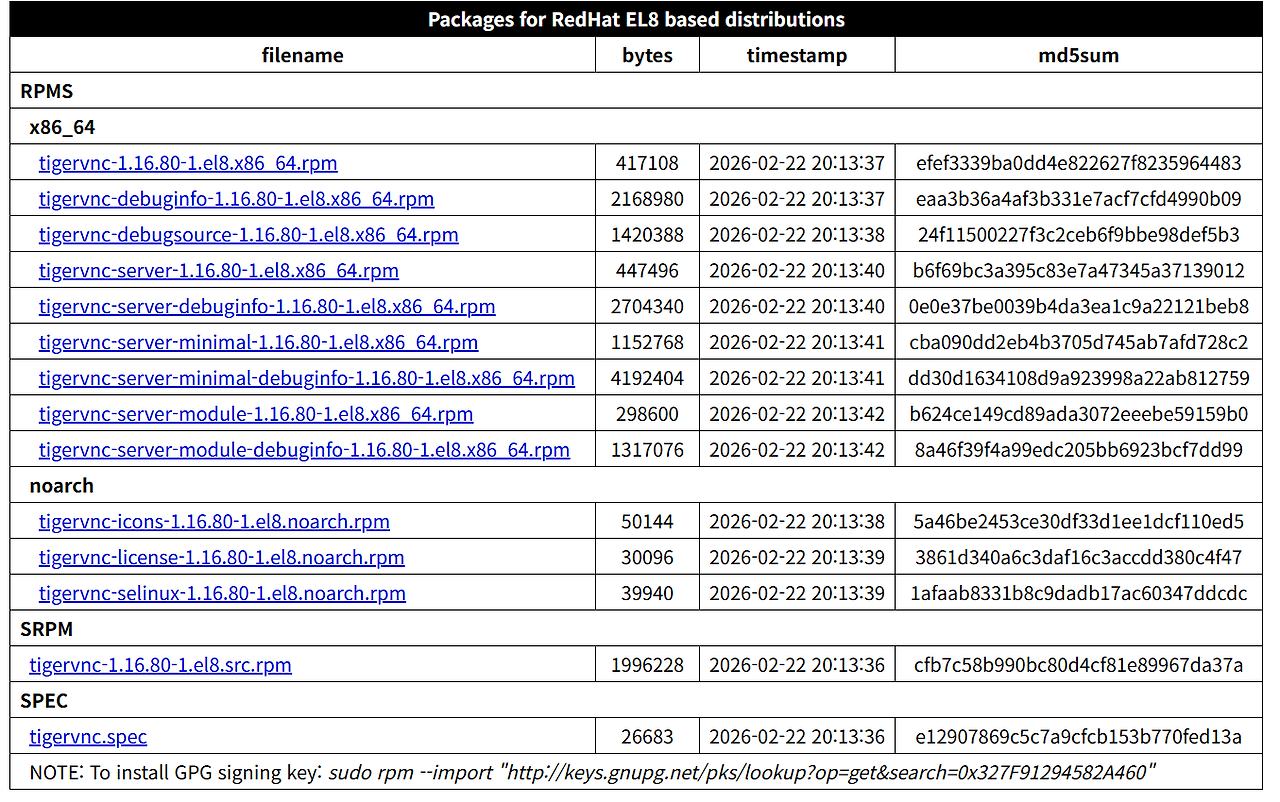This screenshot has width=1280, height=802.
Task: Select md5sum 1afaab8331b8c9dadb17ac60347ddcdc
Action: pos(1079,594)
